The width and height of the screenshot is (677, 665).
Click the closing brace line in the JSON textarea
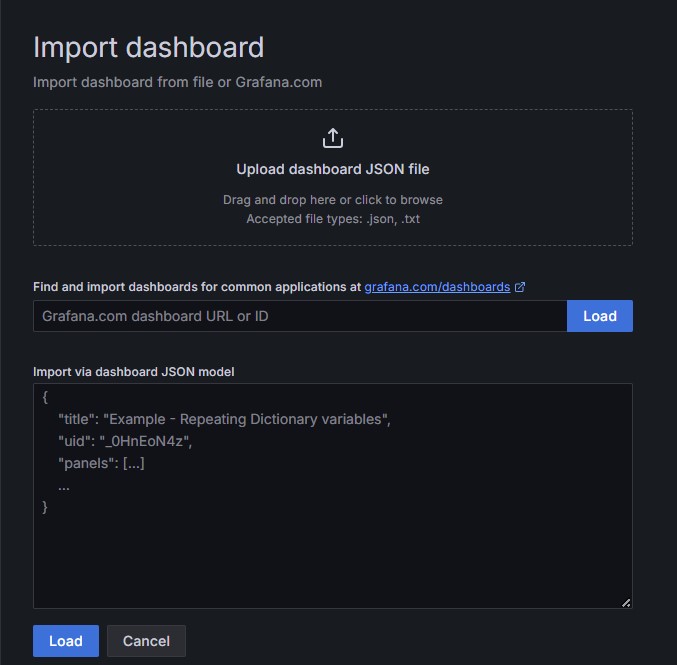coord(45,507)
